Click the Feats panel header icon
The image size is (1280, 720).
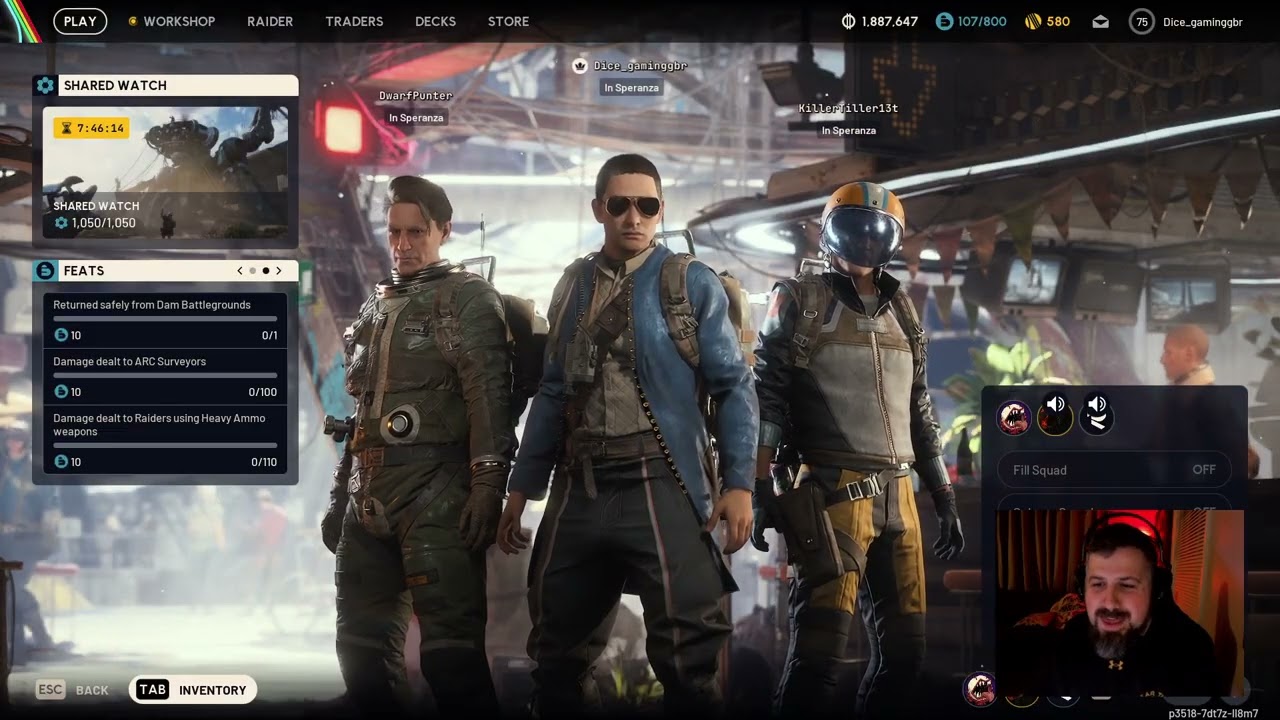point(45,271)
